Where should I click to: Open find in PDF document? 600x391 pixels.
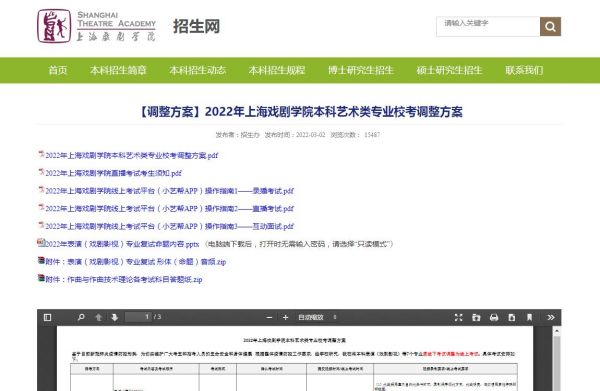(x=81, y=317)
